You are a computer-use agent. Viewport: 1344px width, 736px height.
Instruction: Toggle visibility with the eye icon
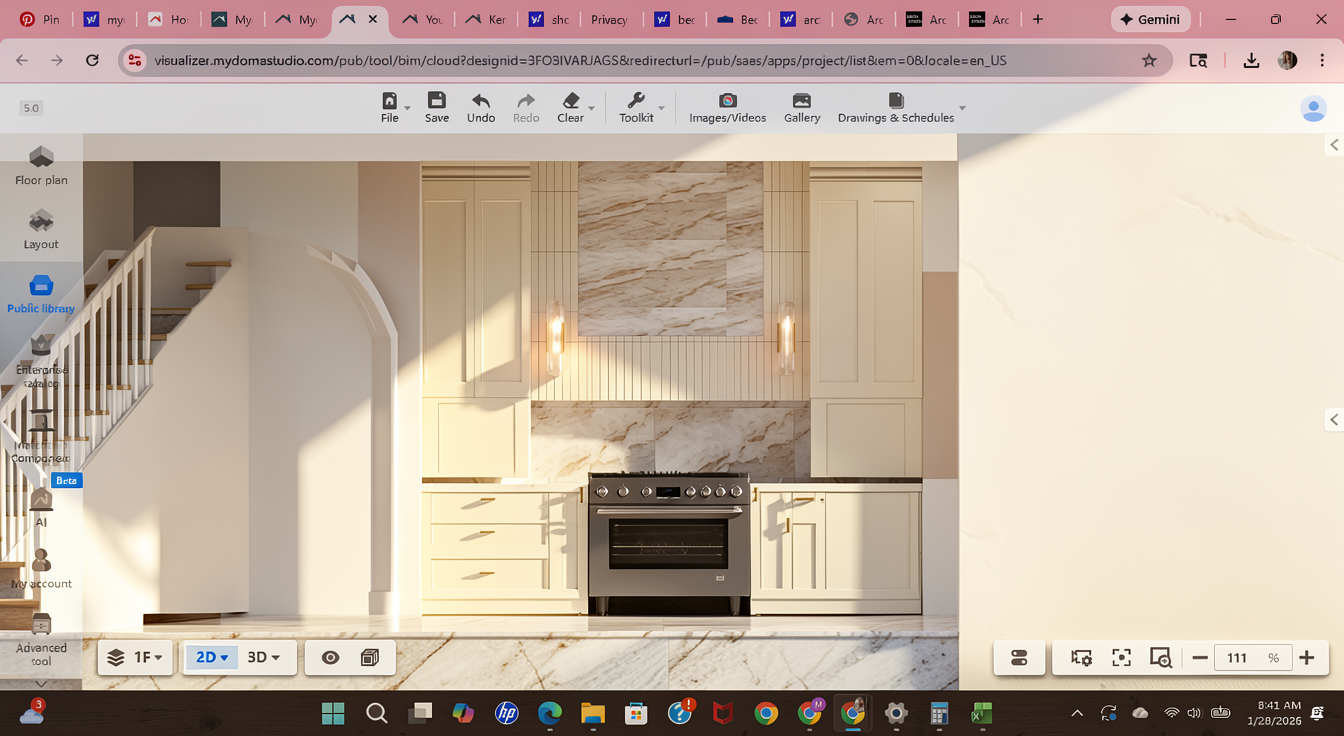pos(330,658)
